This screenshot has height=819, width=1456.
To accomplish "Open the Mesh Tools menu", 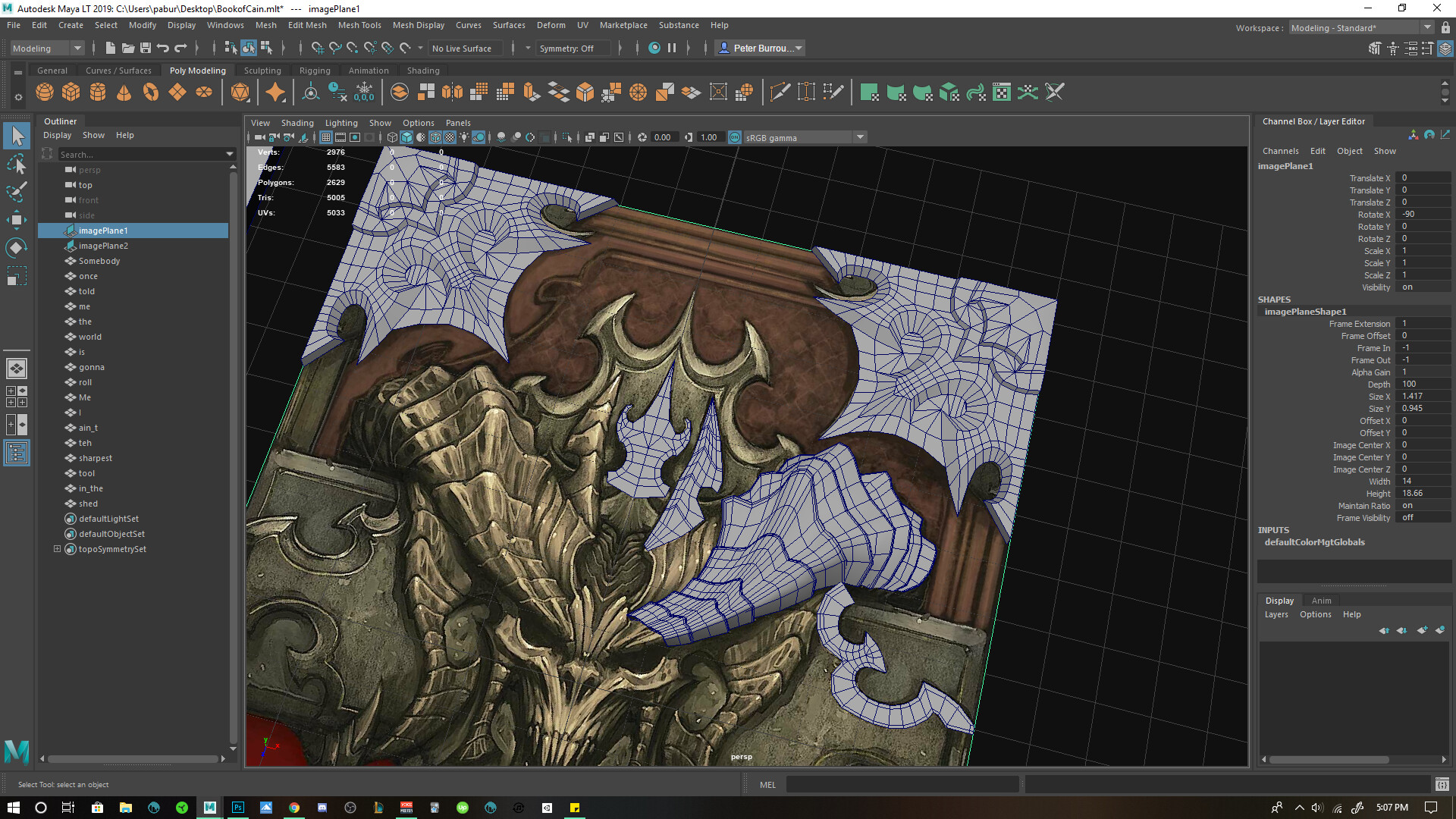I will [x=359, y=25].
